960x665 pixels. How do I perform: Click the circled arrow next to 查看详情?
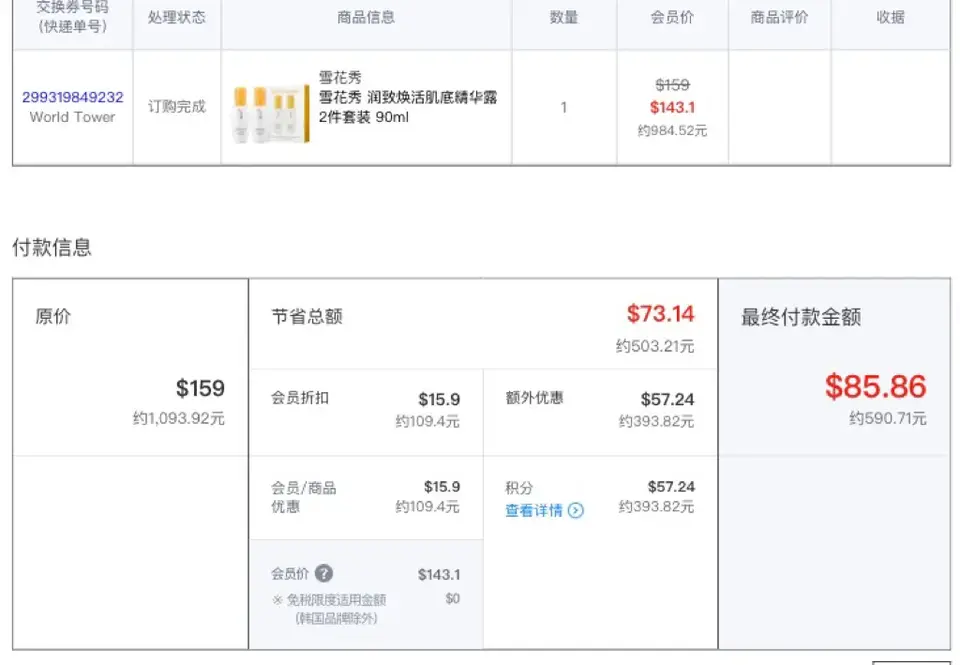coord(576,511)
